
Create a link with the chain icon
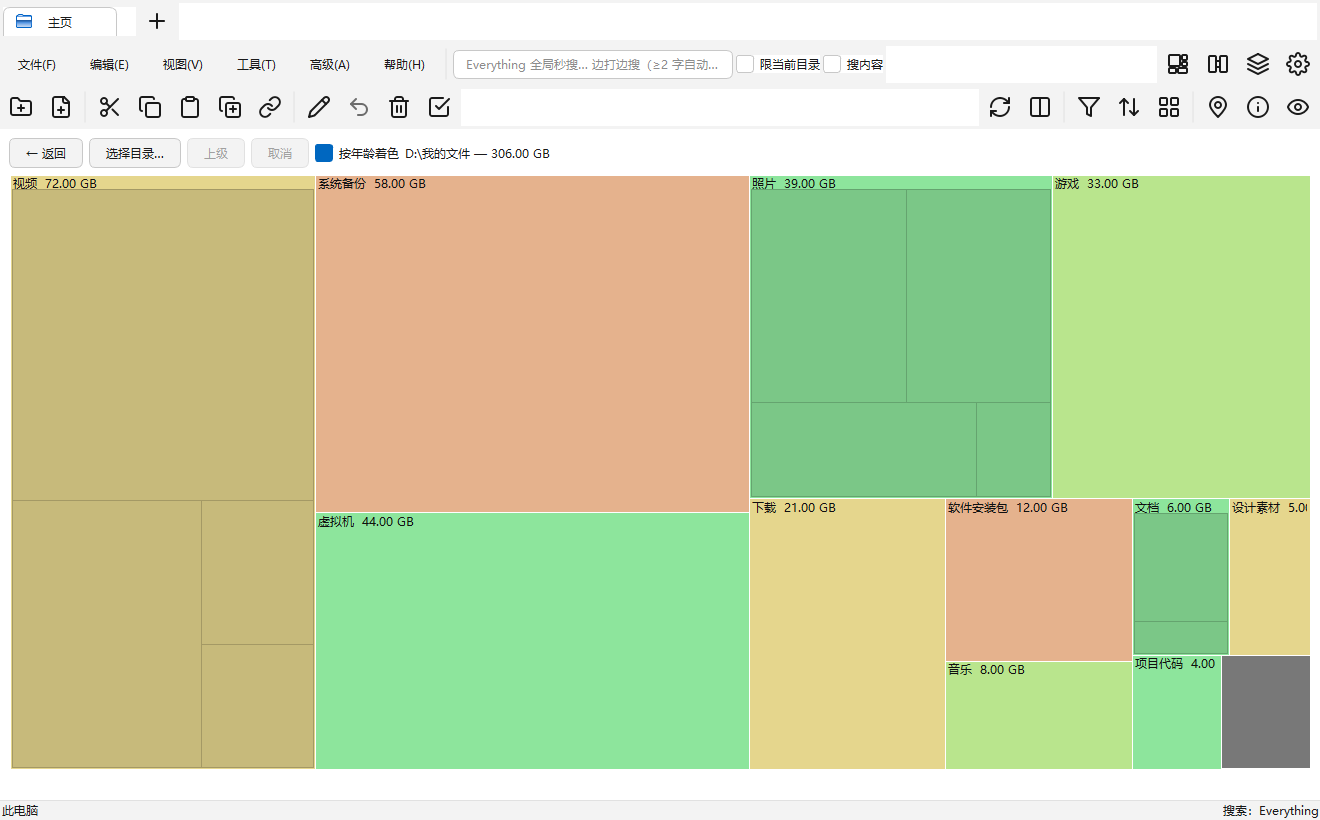(x=270, y=107)
